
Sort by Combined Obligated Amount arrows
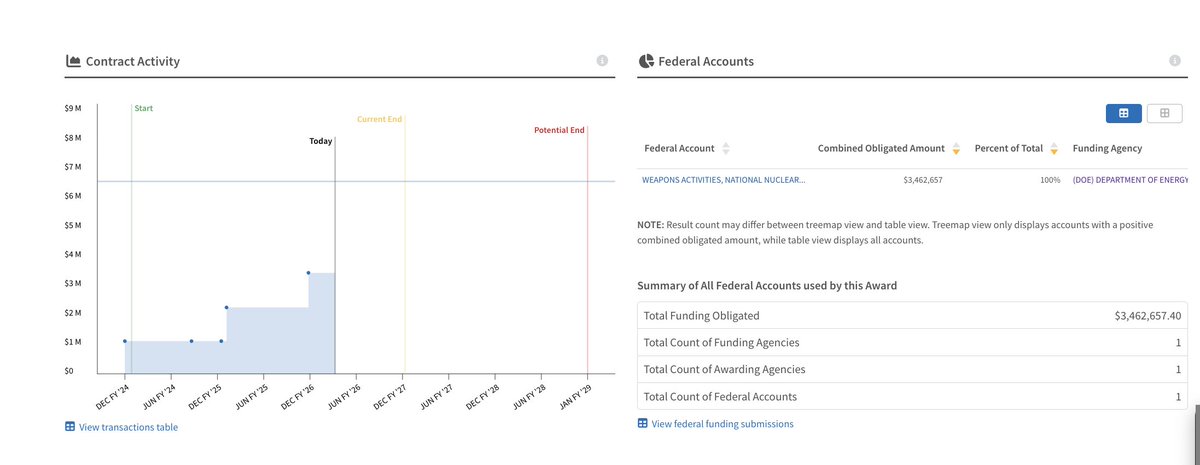[956, 149]
